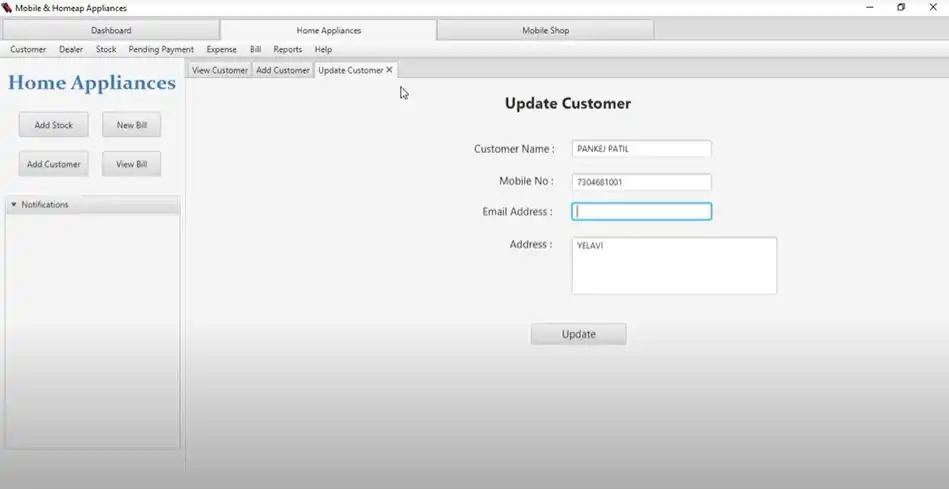This screenshot has width=949, height=489.
Task: Switch to the Dashboard tab
Action: (111, 31)
